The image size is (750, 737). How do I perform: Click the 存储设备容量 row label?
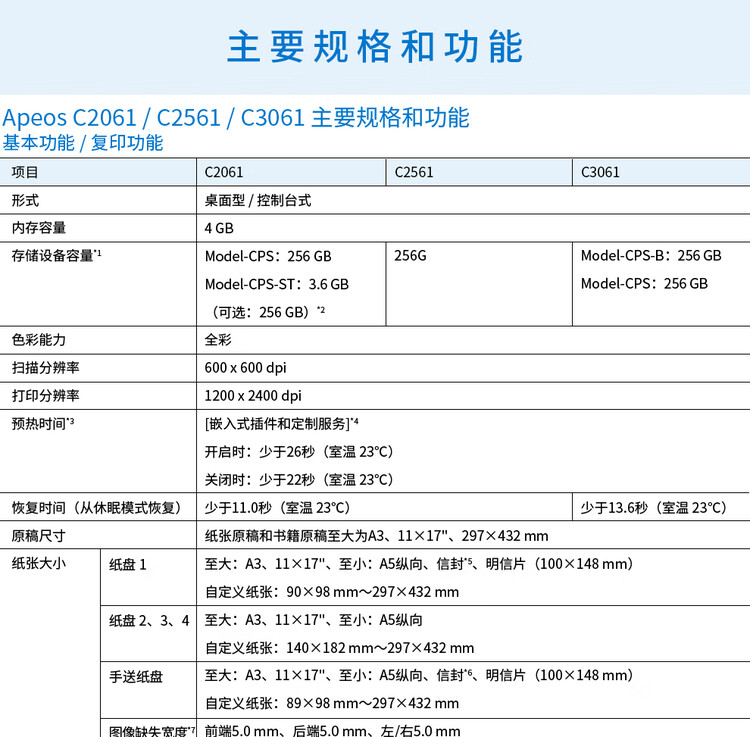(56, 256)
